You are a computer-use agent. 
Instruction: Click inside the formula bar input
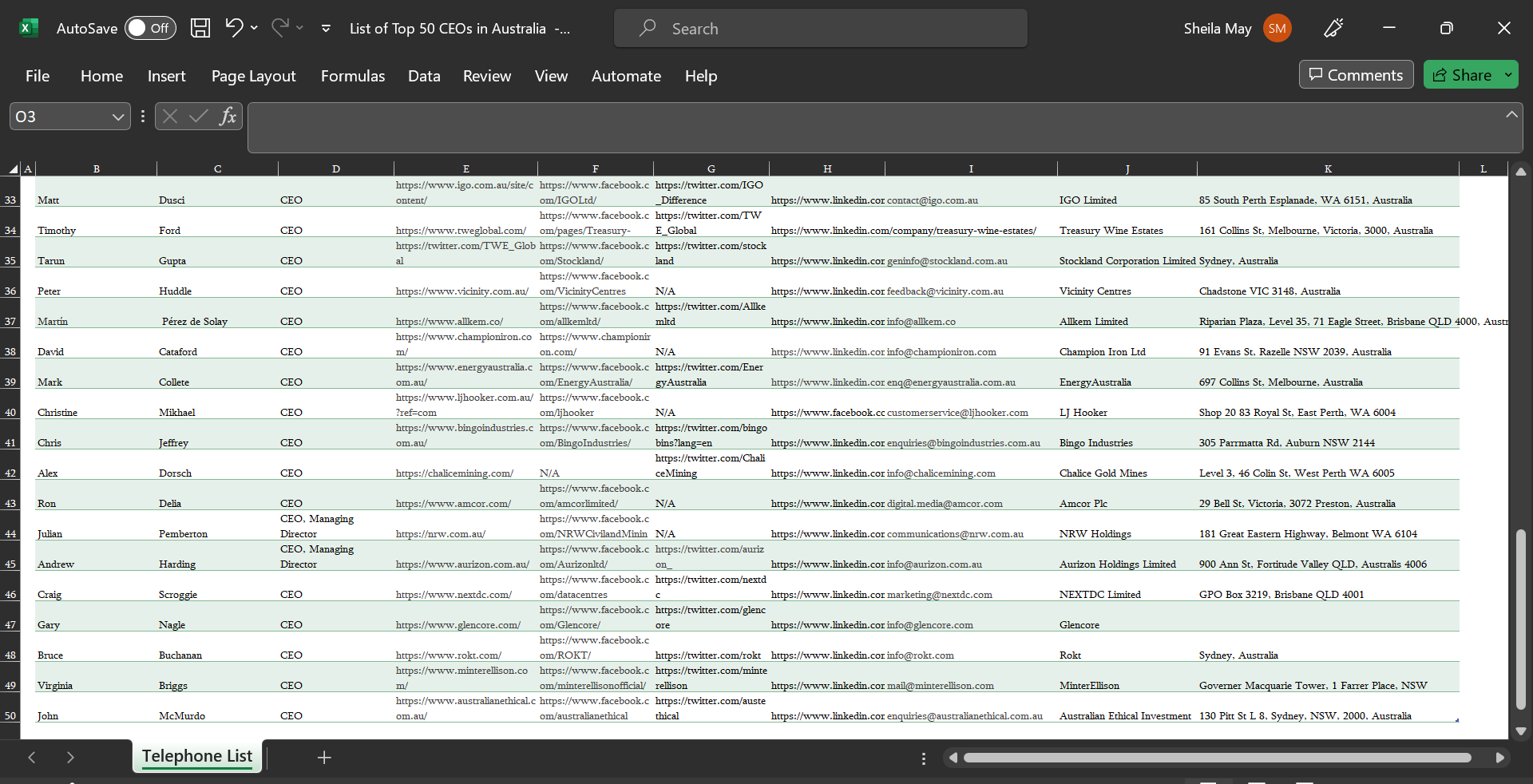(x=875, y=127)
